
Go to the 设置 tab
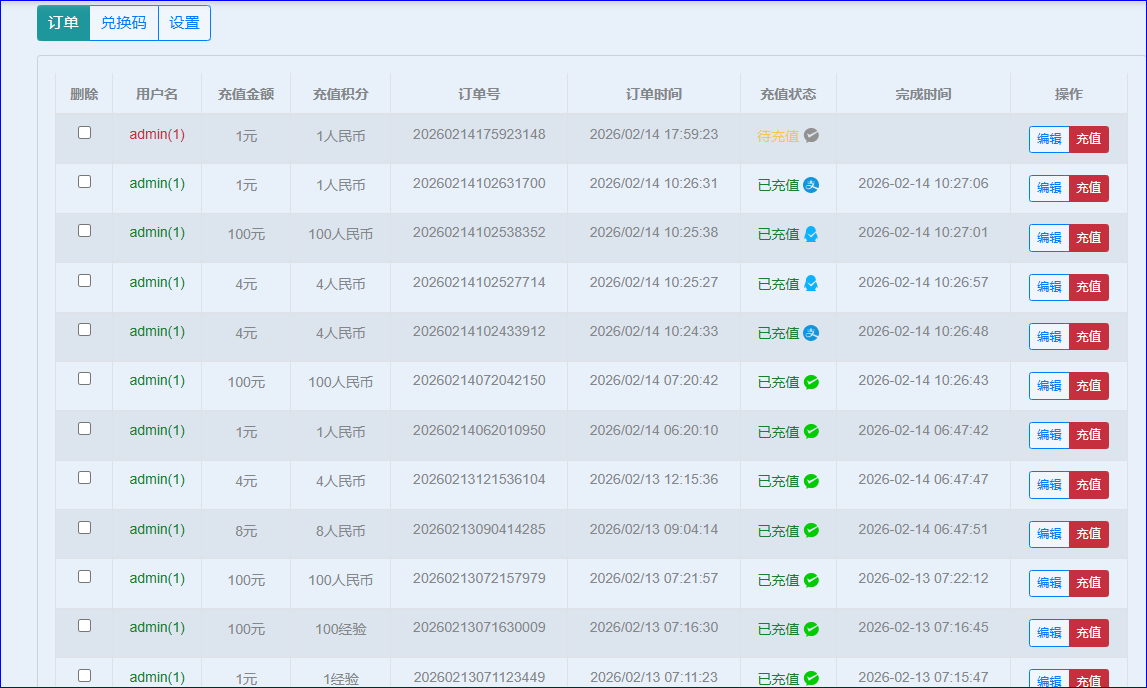coord(184,23)
